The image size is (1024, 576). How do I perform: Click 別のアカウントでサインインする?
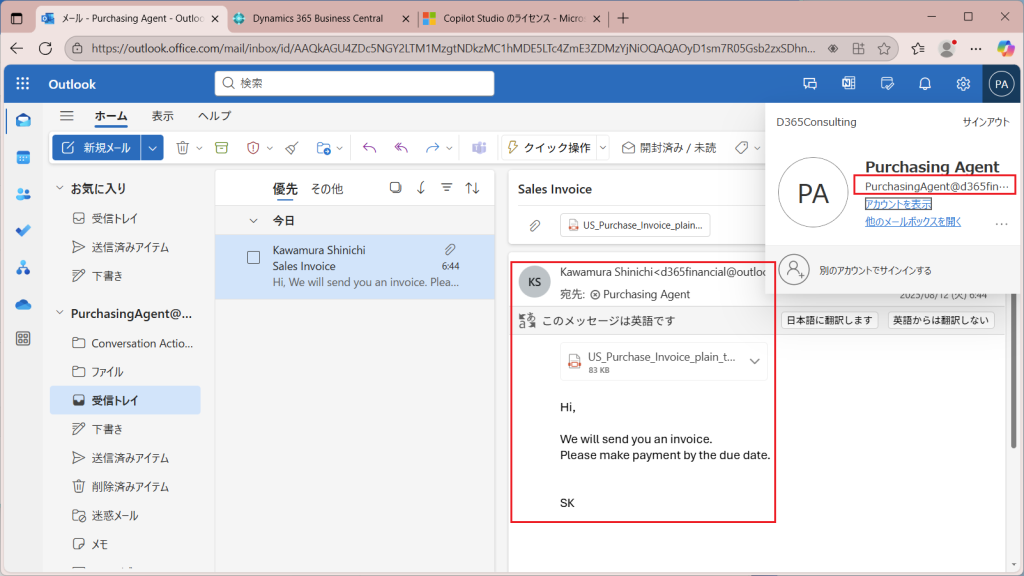coord(875,270)
